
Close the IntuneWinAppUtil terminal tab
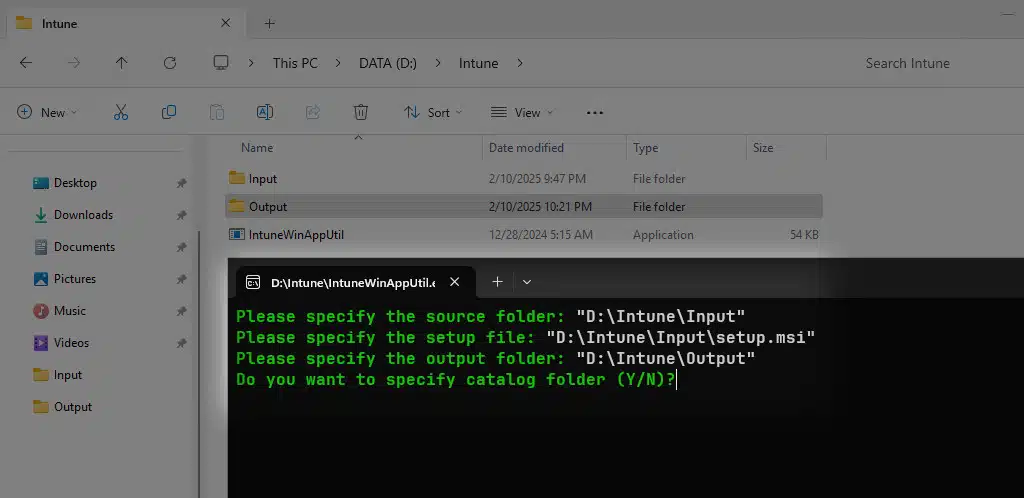pos(455,282)
